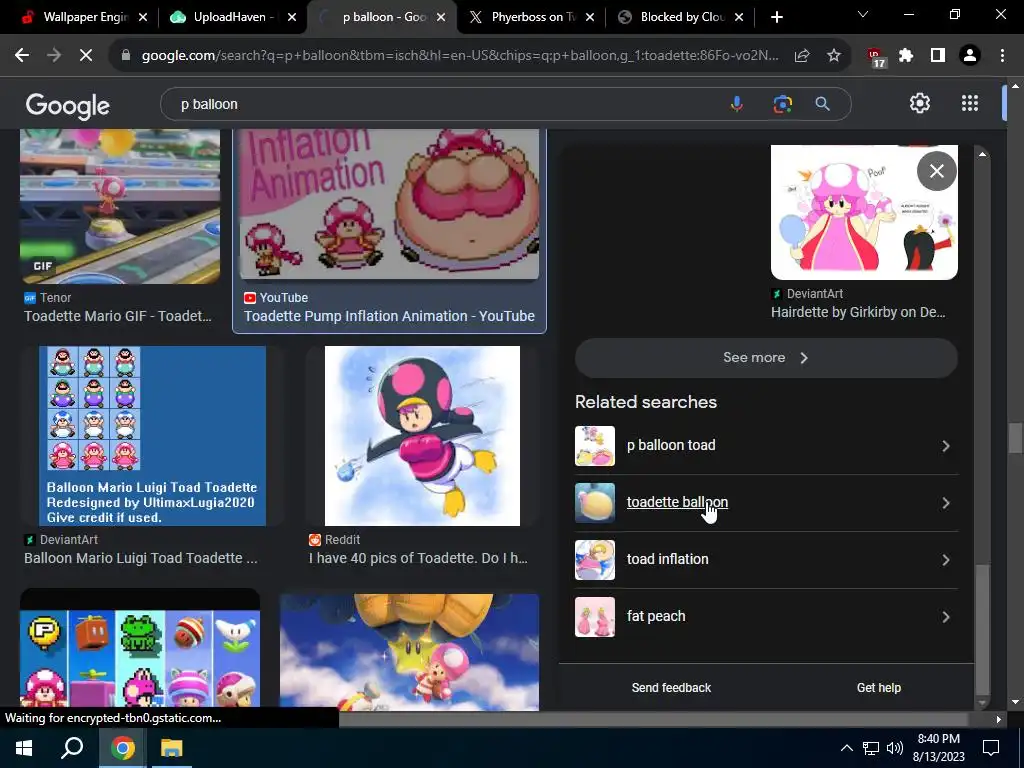
Task: Open the uBlock extension icon with badge 17
Action: (876, 57)
